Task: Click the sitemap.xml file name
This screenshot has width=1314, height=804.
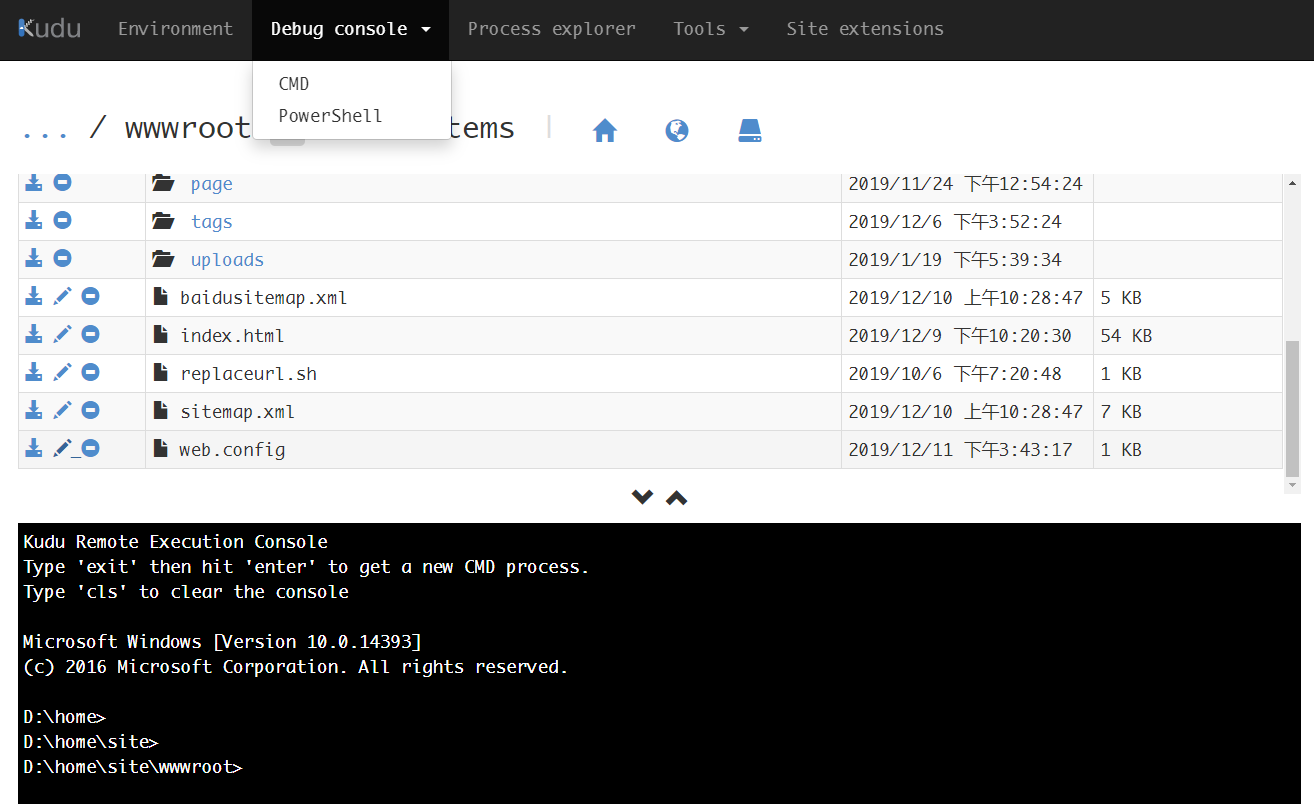Action: tap(237, 412)
